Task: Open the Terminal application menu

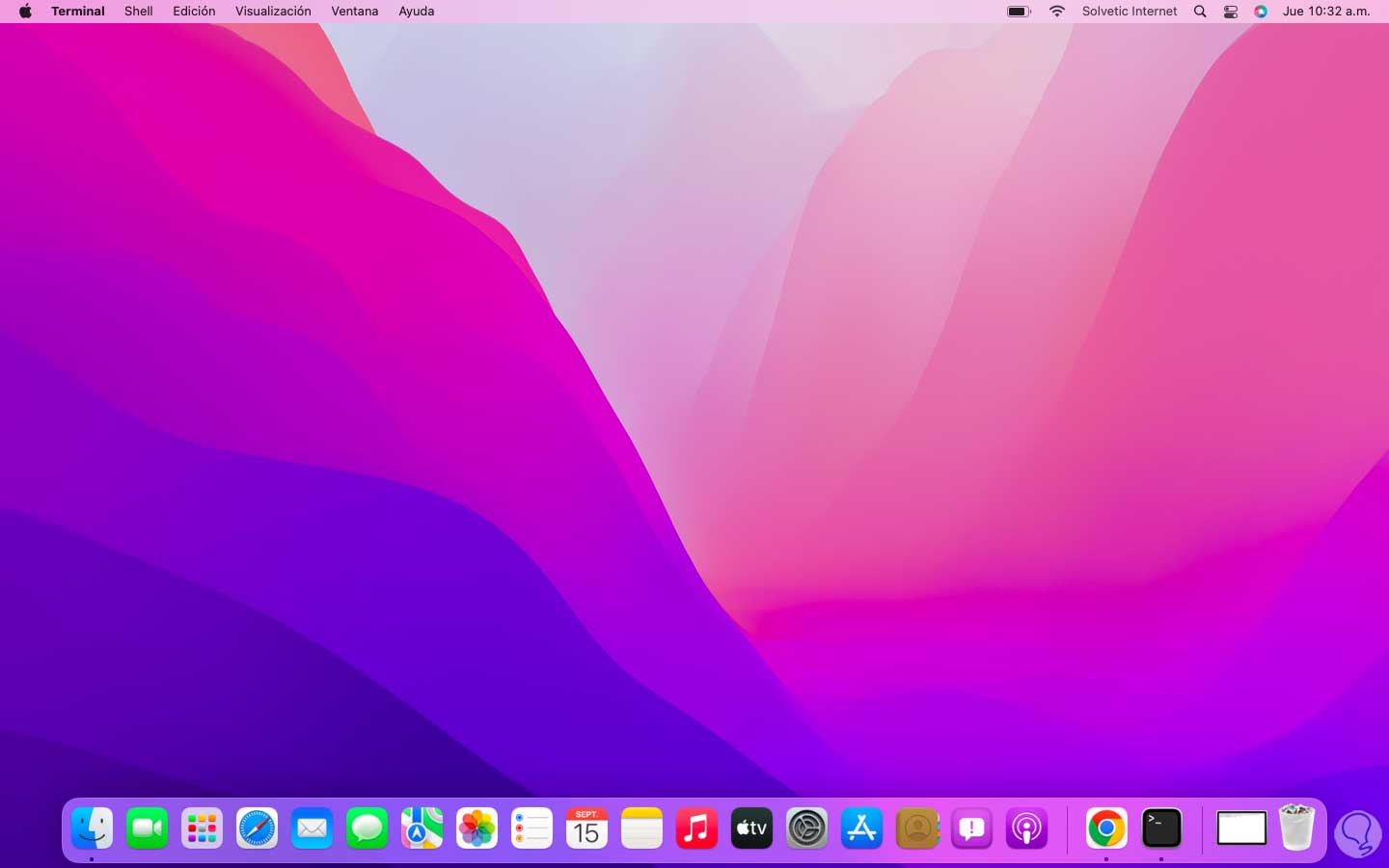Action: click(x=78, y=12)
